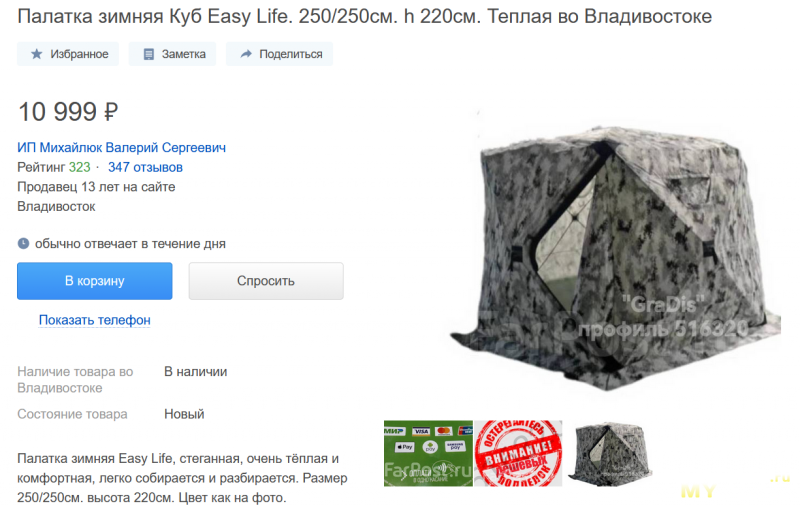Open the red Внимание warning stamp thumbnail

[518, 453]
